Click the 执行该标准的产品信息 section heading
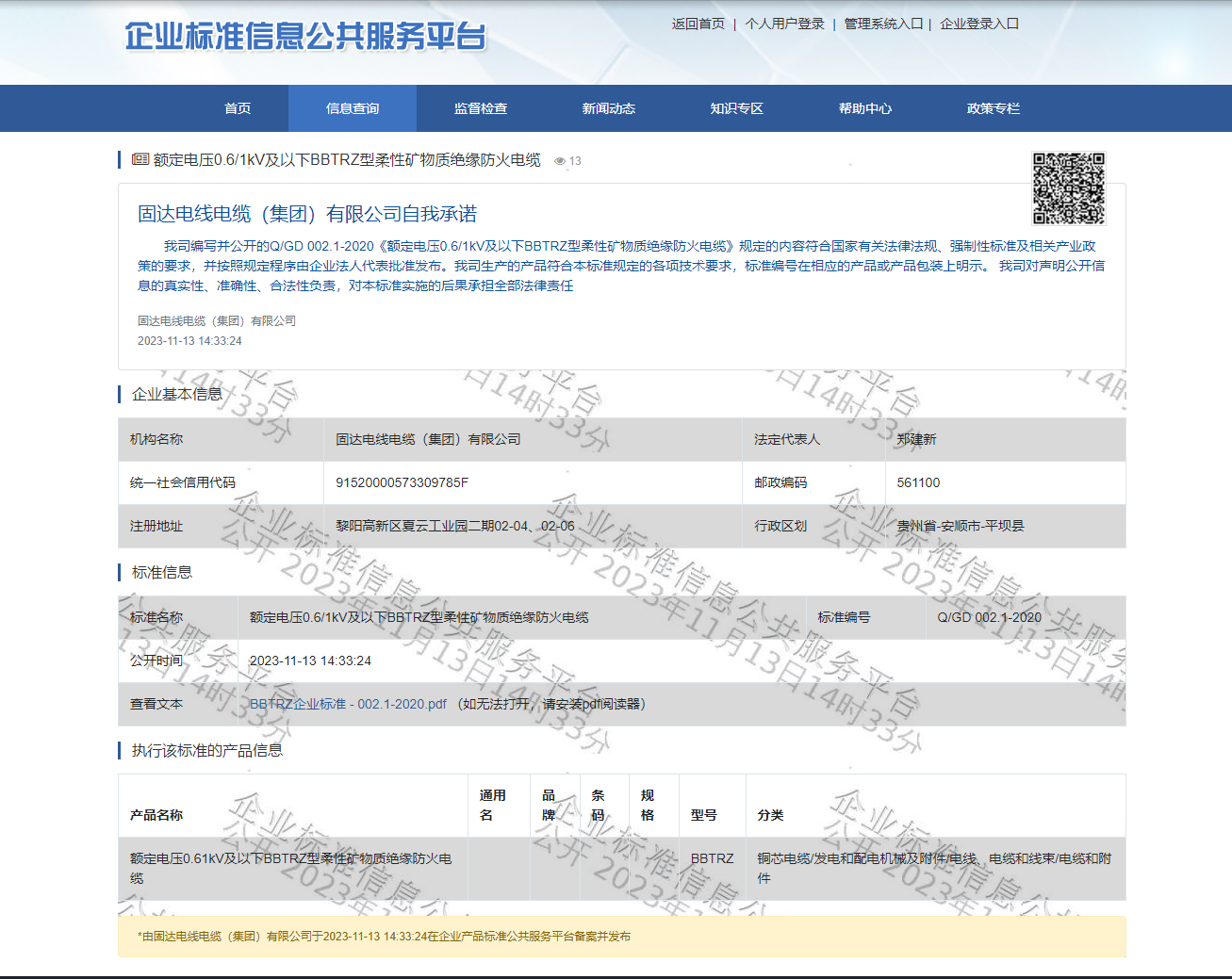Screen dimensions: 1232x979 (x=207, y=750)
